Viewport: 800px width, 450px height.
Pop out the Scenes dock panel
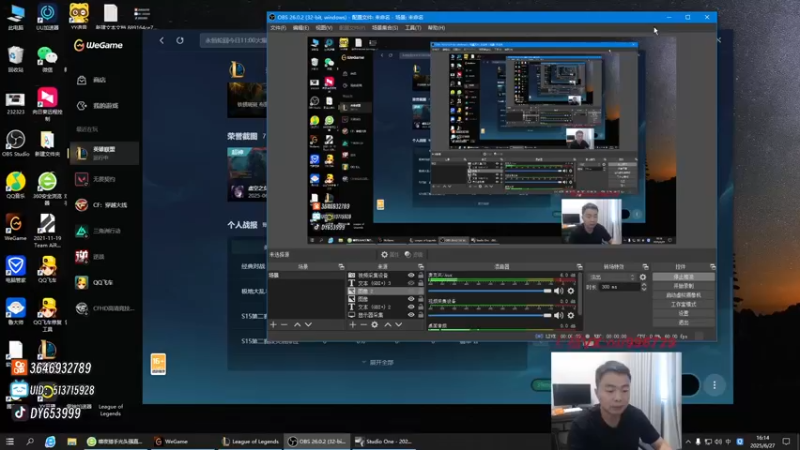[341, 266]
